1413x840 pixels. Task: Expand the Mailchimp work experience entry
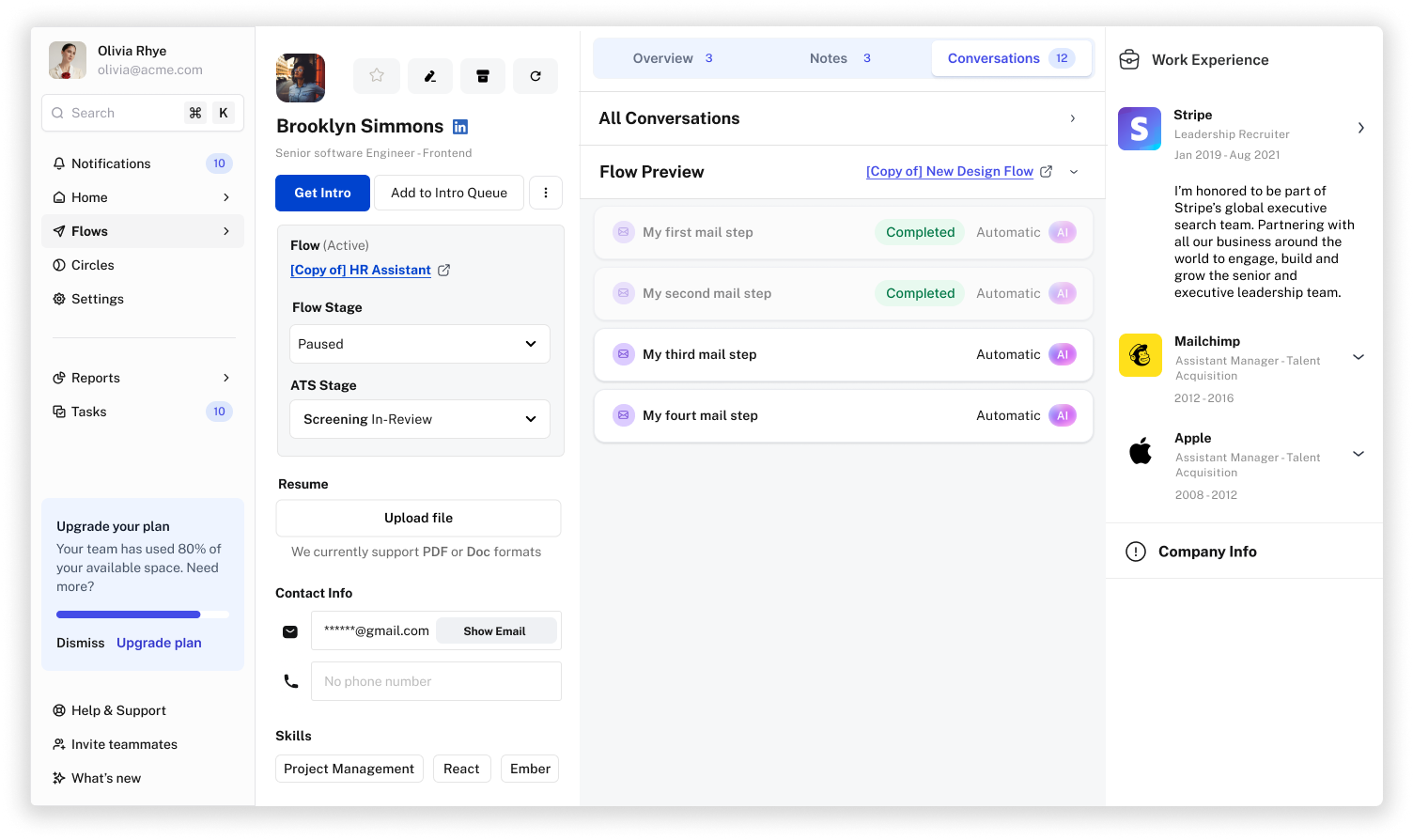pos(1358,357)
